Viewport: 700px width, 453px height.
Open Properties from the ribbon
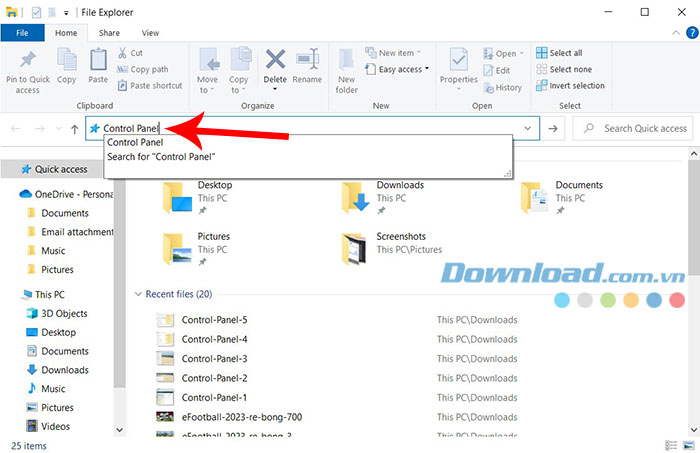tap(459, 62)
